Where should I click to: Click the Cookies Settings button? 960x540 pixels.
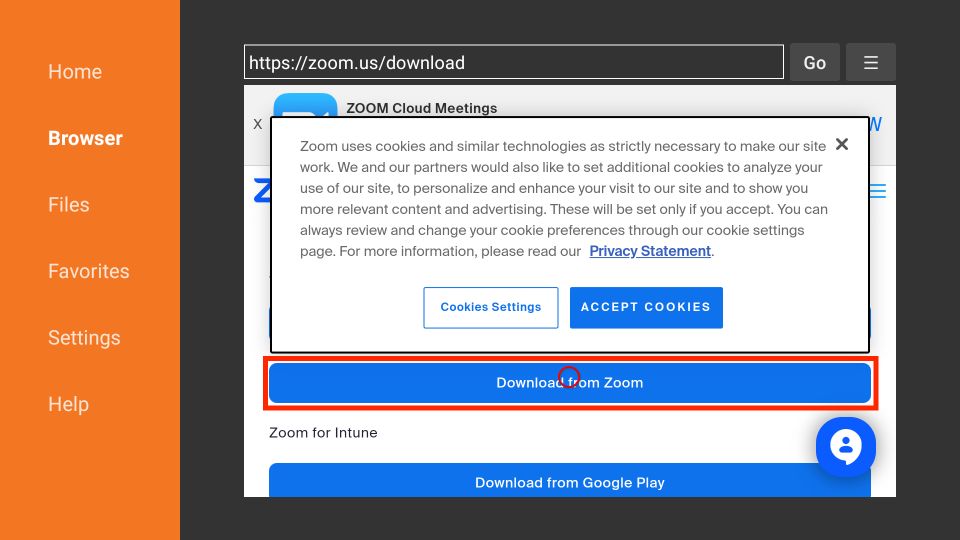click(x=490, y=307)
